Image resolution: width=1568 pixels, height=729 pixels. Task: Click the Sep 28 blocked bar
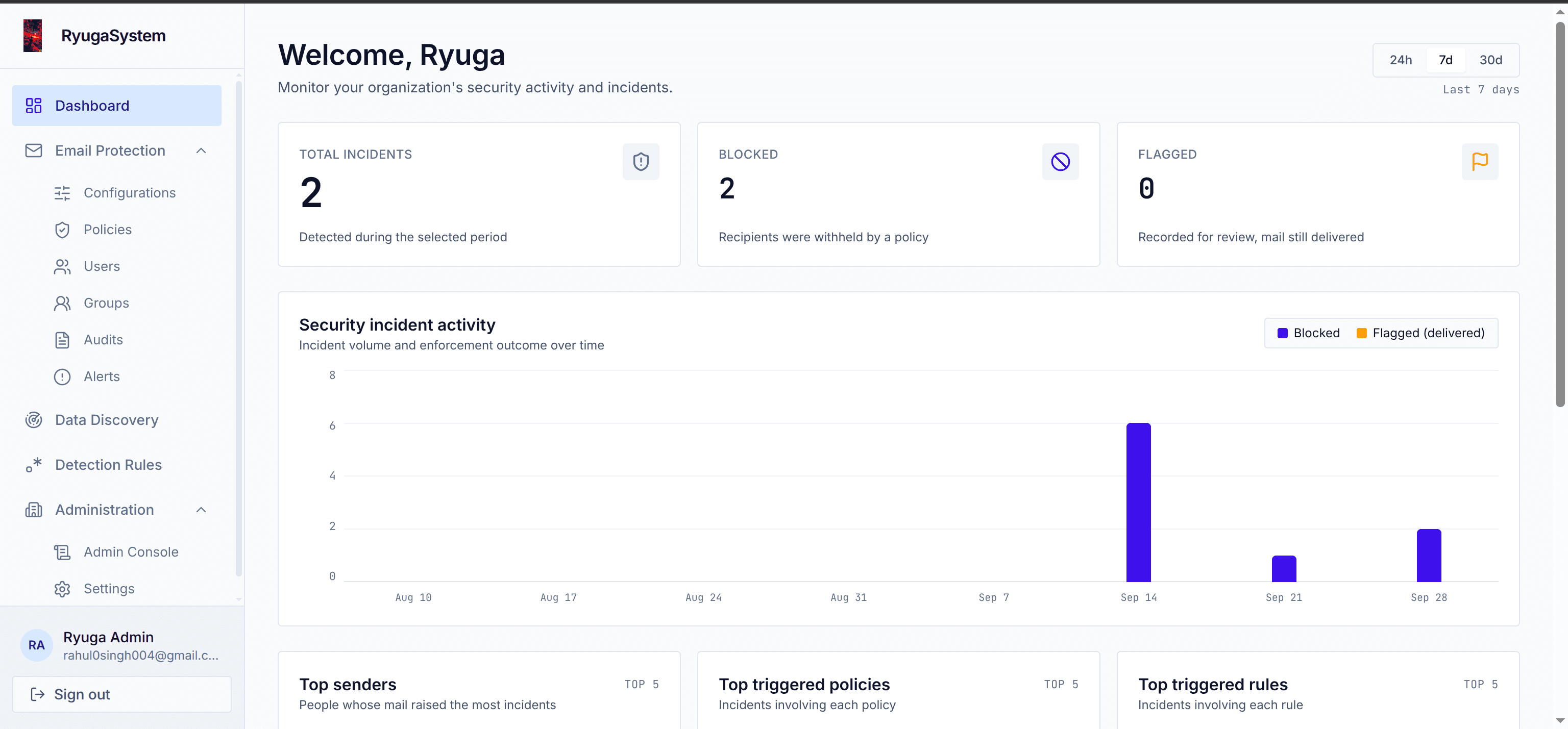pos(1428,555)
